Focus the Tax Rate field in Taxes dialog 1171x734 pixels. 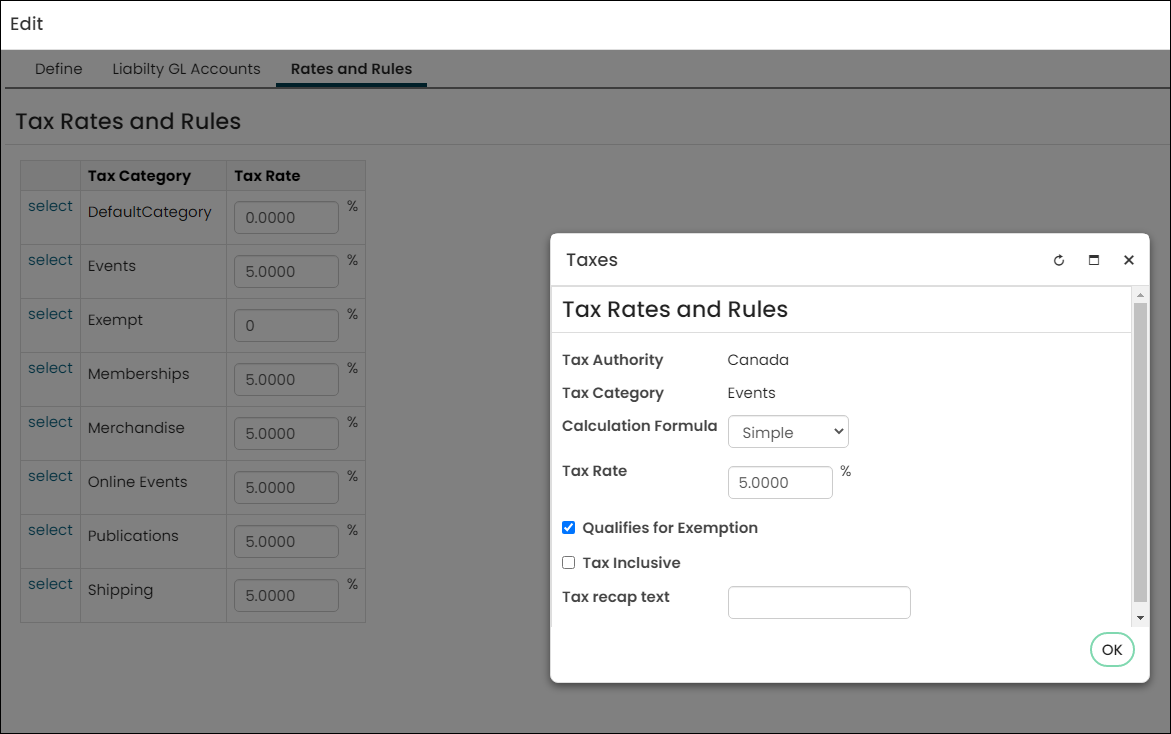point(780,482)
